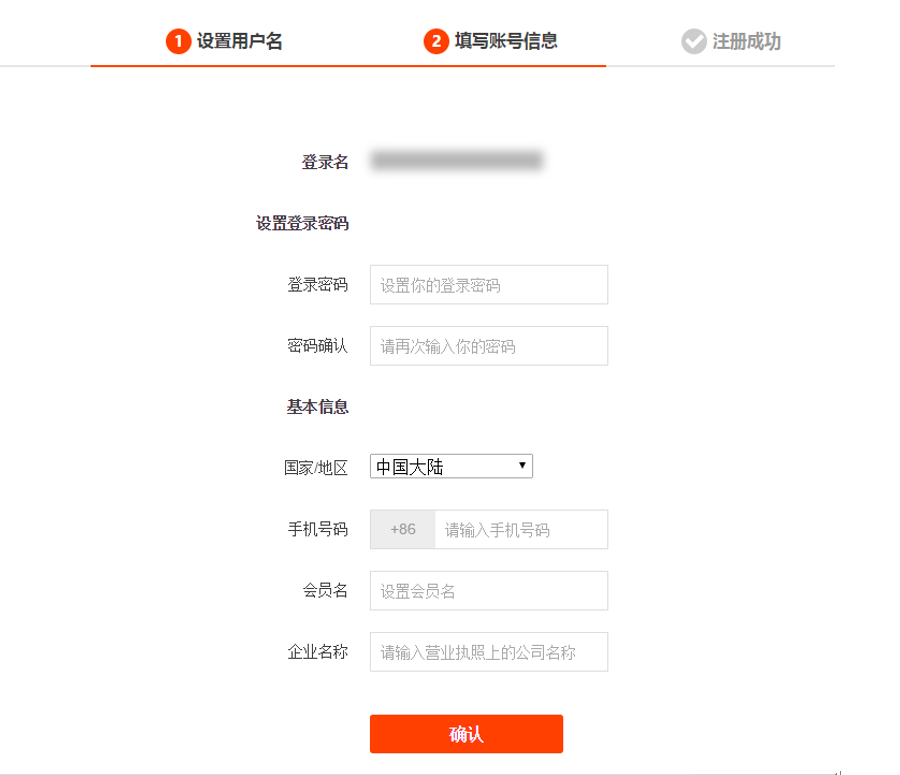This screenshot has width=900, height=775.
Task: Click the 登录密码 field label
Action: click(317, 285)
